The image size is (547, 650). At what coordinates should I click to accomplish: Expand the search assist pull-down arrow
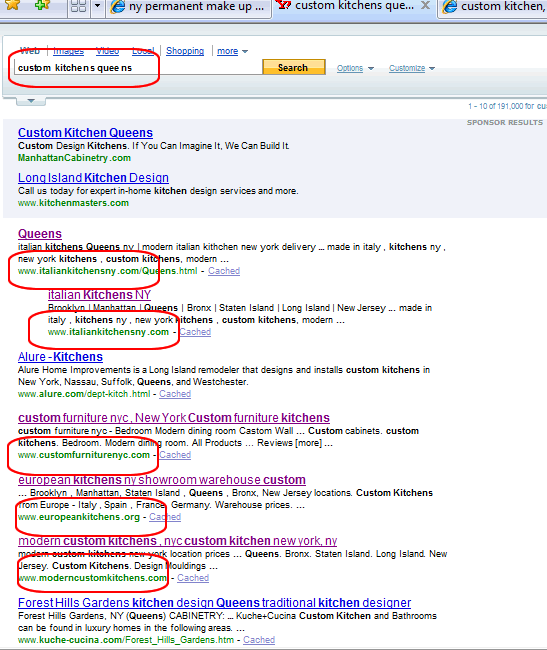coord(31,101)
